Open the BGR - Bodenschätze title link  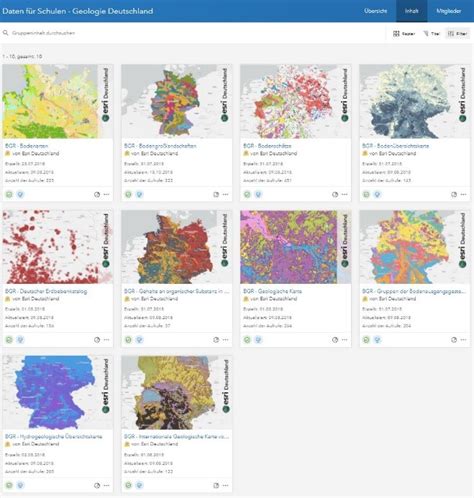pyautogui.click(x=267, y=146)
